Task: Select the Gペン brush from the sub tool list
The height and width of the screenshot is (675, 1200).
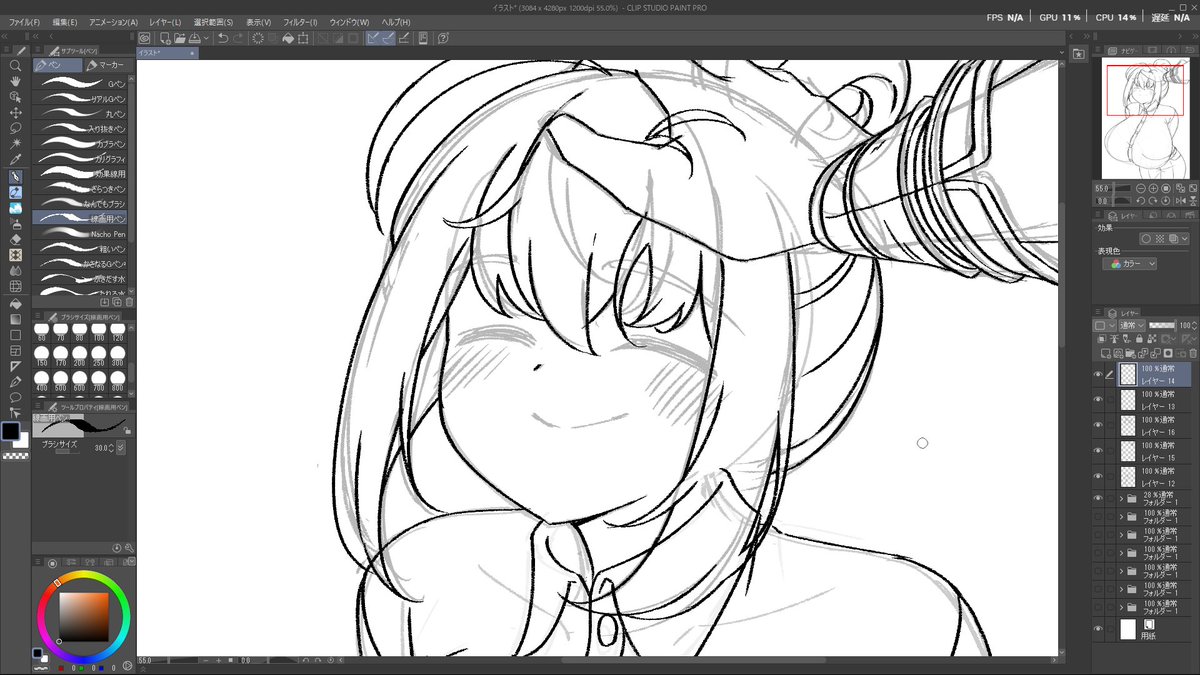Action: [85, 84]
